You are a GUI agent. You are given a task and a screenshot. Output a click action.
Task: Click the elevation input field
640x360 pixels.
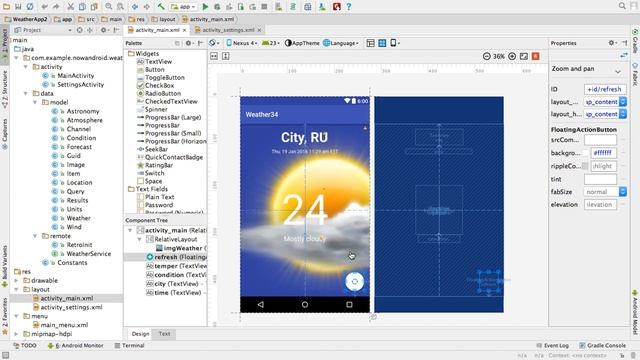point(600,204)
